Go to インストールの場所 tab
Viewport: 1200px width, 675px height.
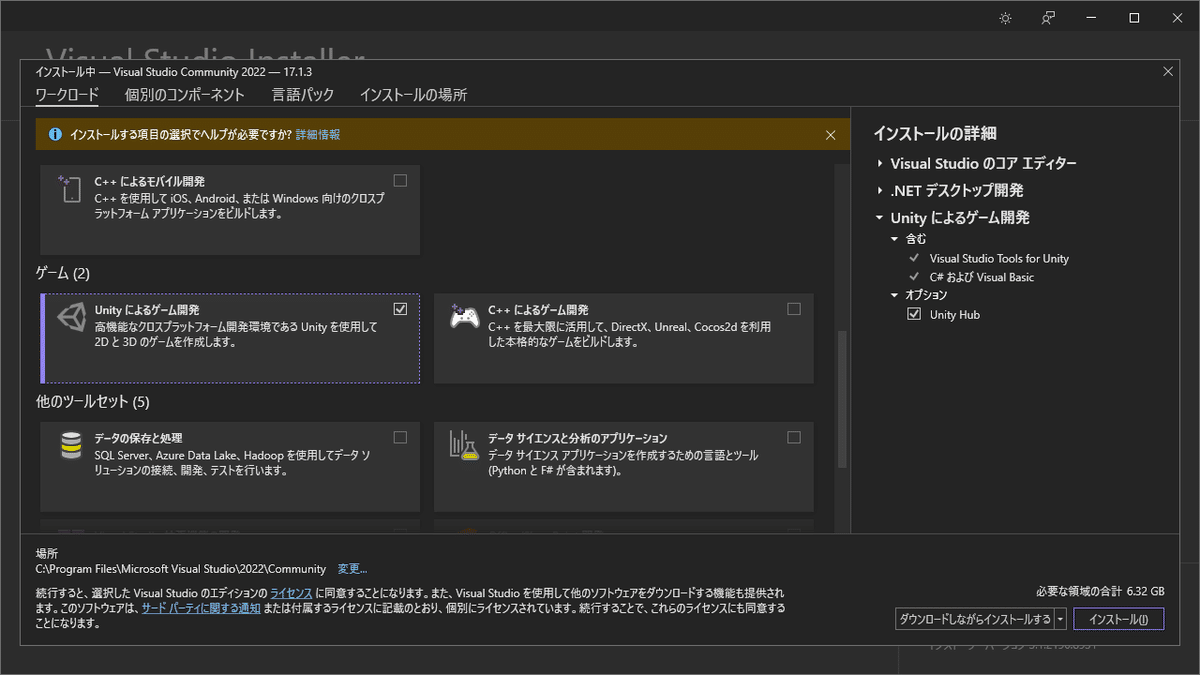point(413,95)
